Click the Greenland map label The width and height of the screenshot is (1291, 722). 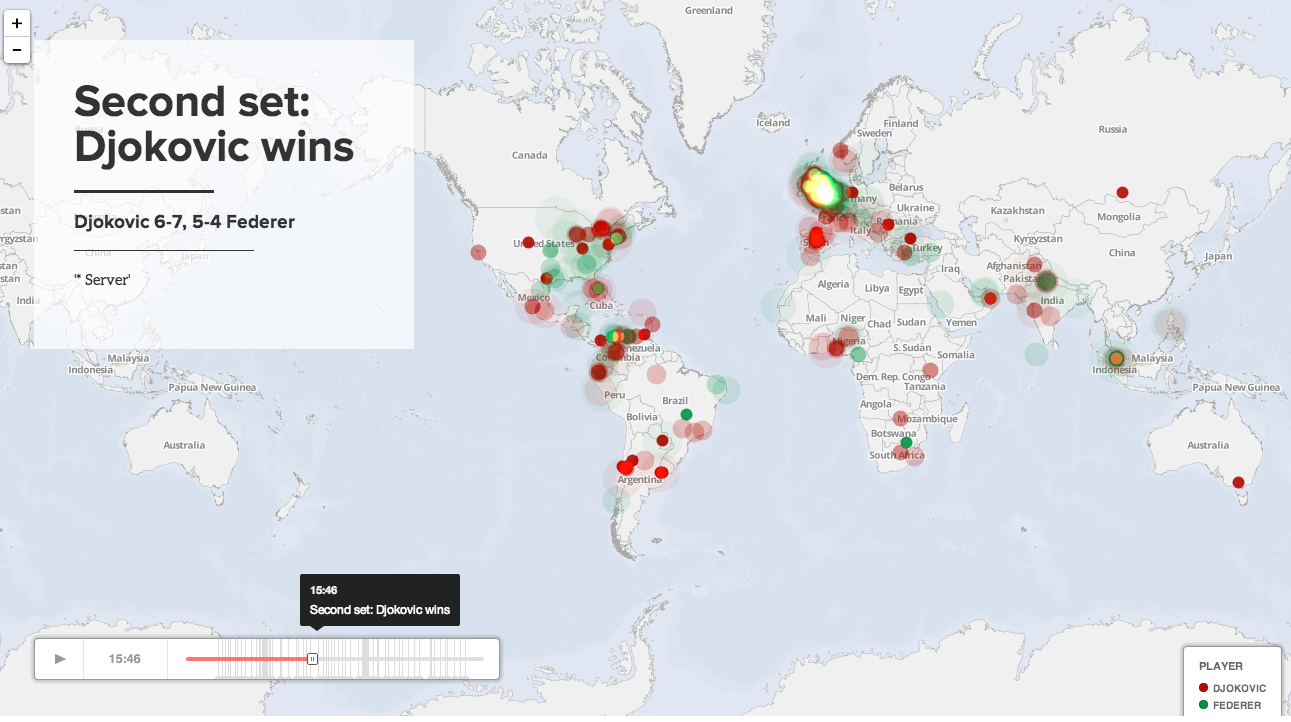click(709, 11)
